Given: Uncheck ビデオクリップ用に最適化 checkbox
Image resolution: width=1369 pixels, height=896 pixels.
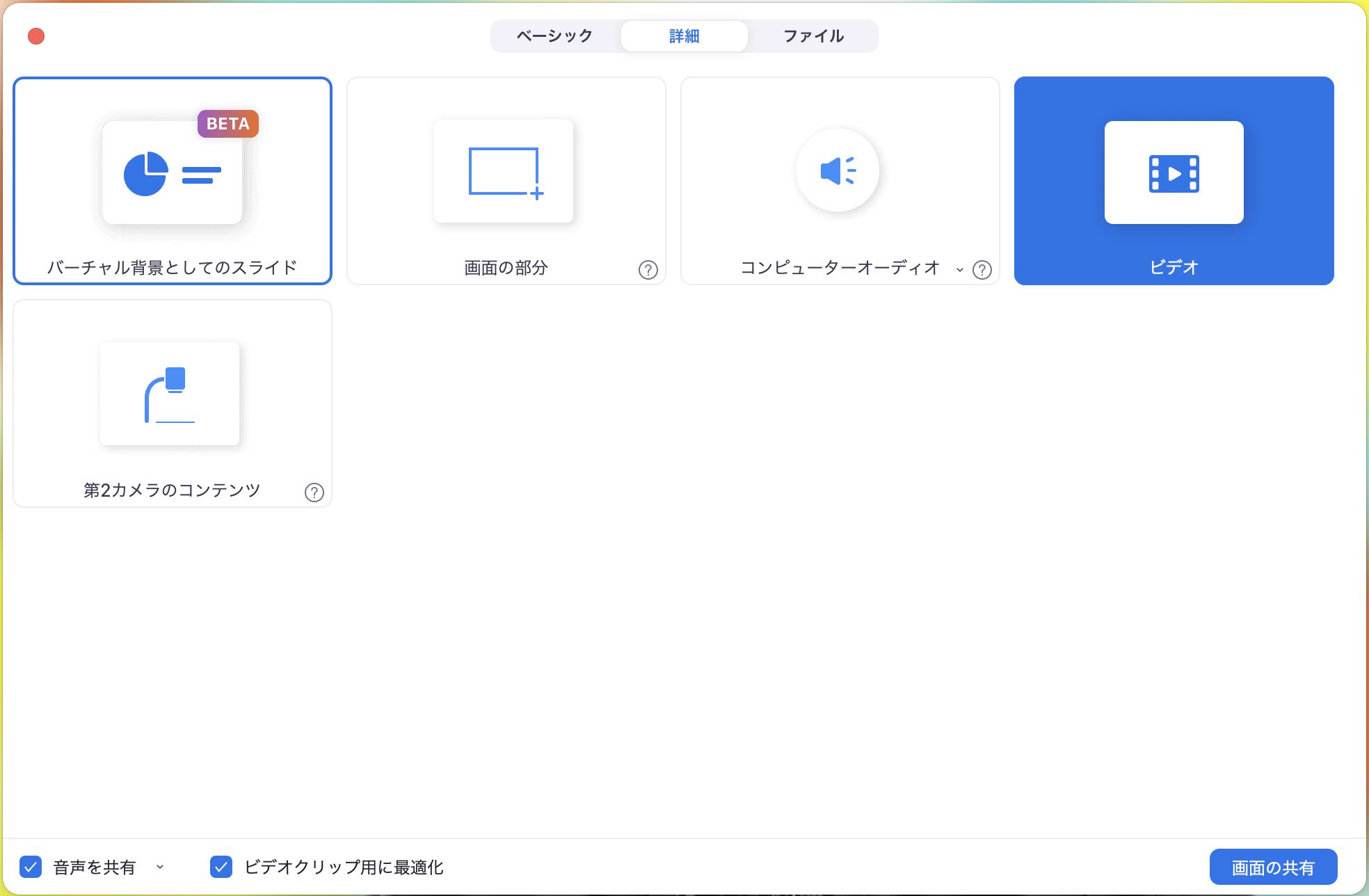Looking at the screenshot, I should point(221,867).
